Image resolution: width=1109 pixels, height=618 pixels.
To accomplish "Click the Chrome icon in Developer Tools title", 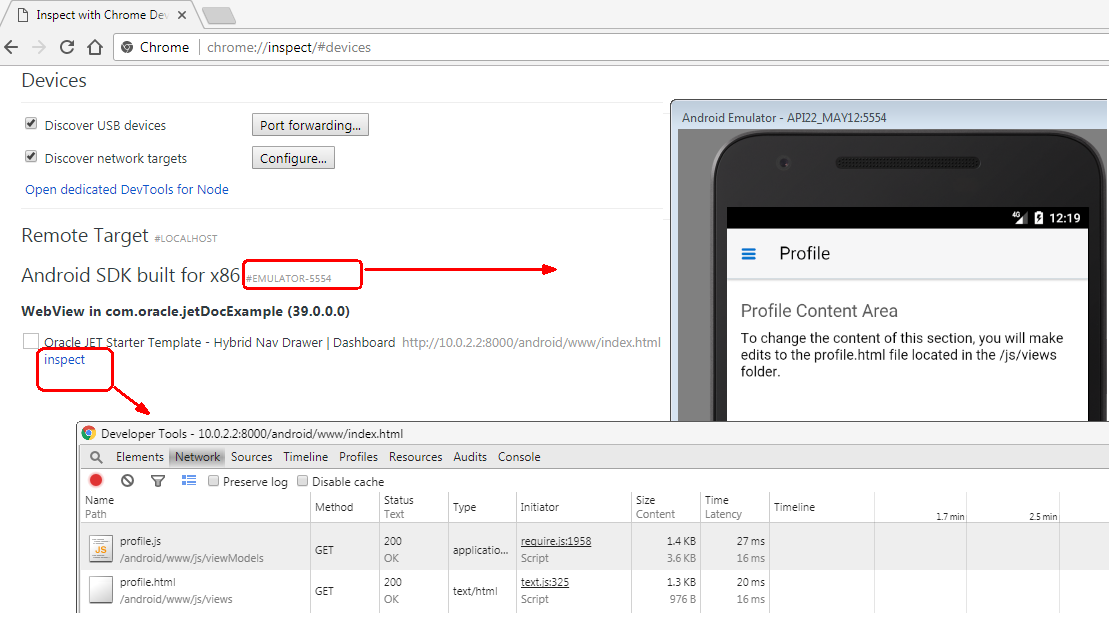I will tap(88, 433).
